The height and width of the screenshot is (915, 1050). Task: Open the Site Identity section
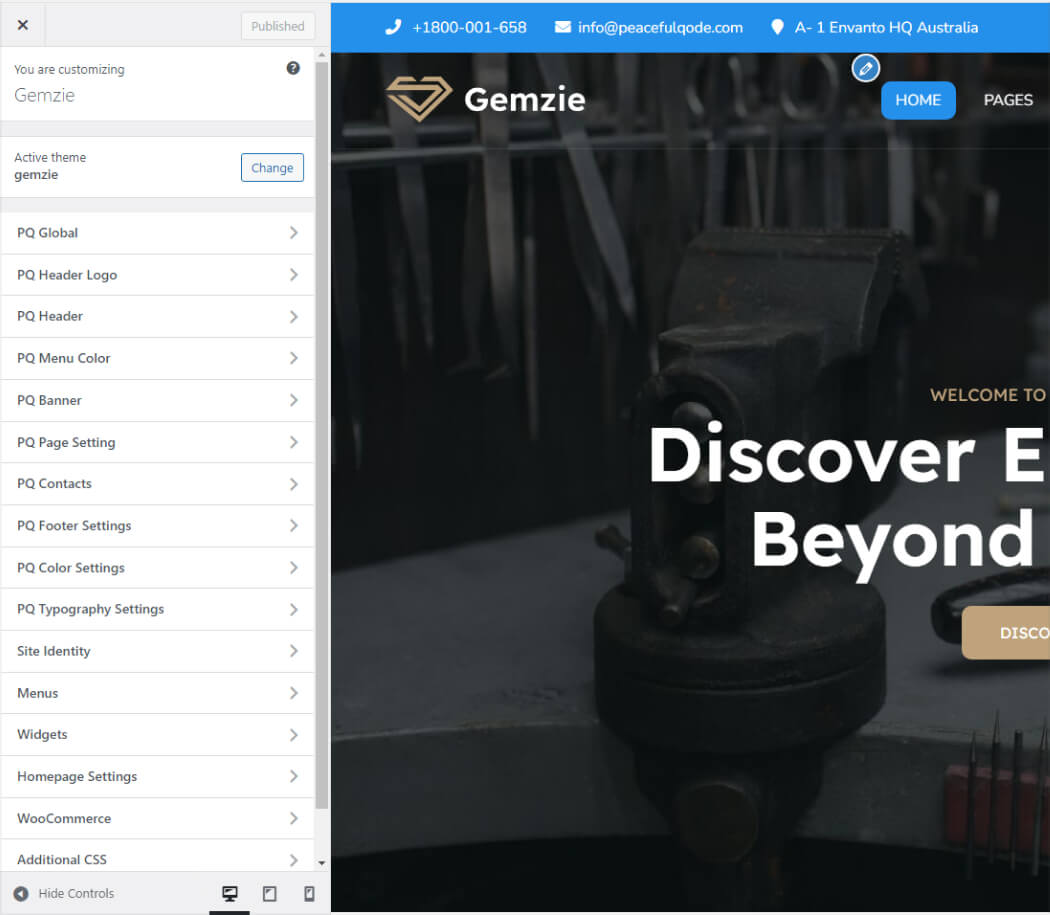157,651
